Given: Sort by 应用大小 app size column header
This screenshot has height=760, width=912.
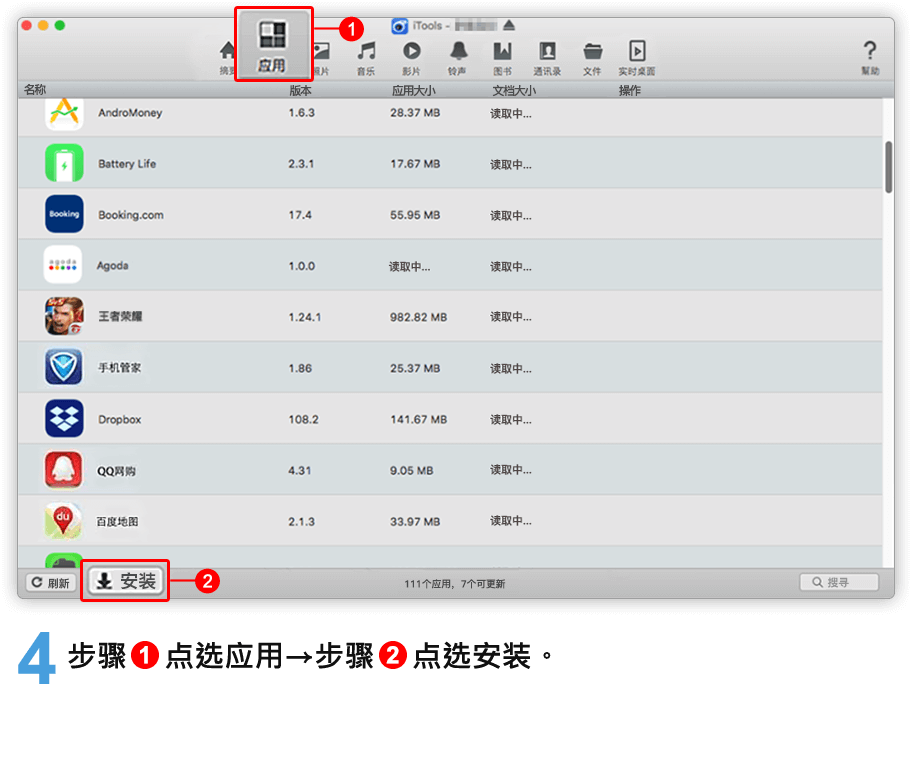Looking at the screenshot, I should tap(413, 90).
